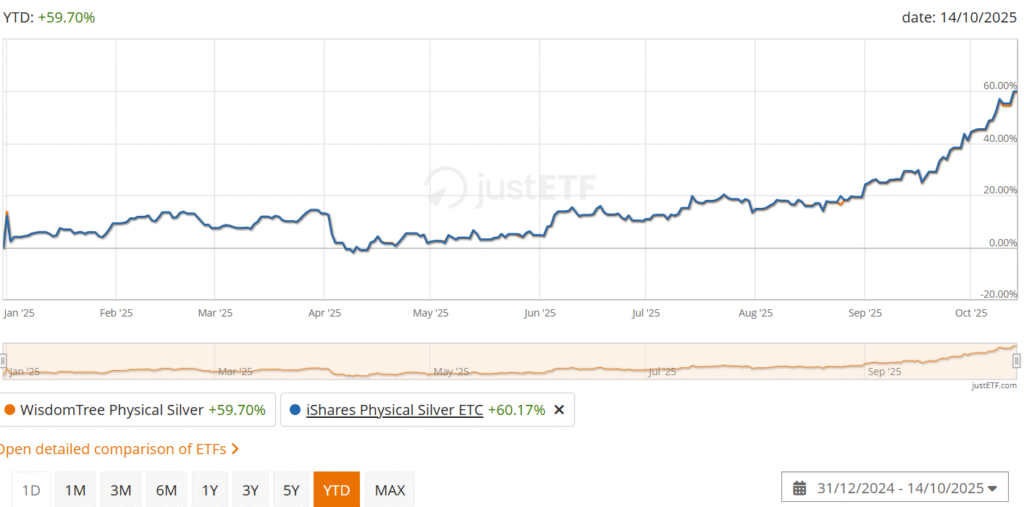Grab the right navigator range handle

point(1016,360)
